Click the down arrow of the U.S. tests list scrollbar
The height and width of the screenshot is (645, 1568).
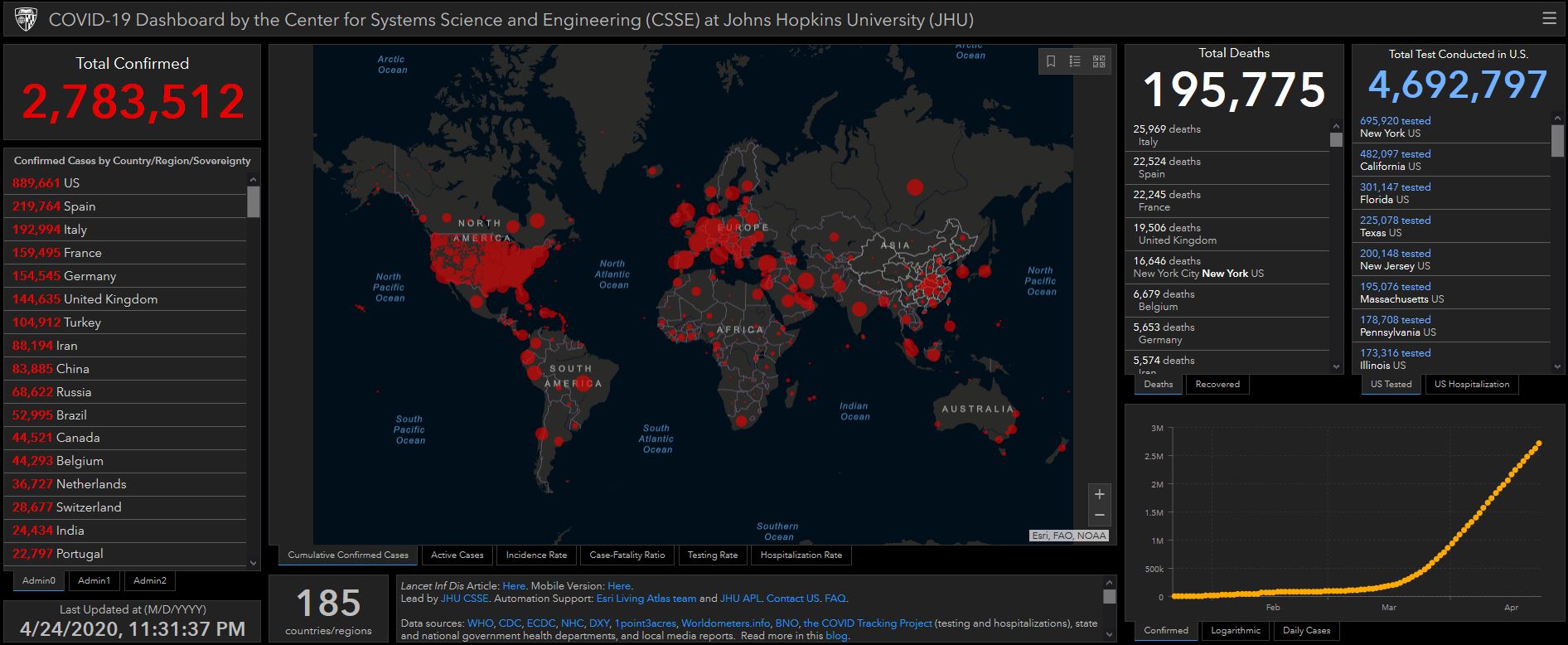coord(1557,366)
